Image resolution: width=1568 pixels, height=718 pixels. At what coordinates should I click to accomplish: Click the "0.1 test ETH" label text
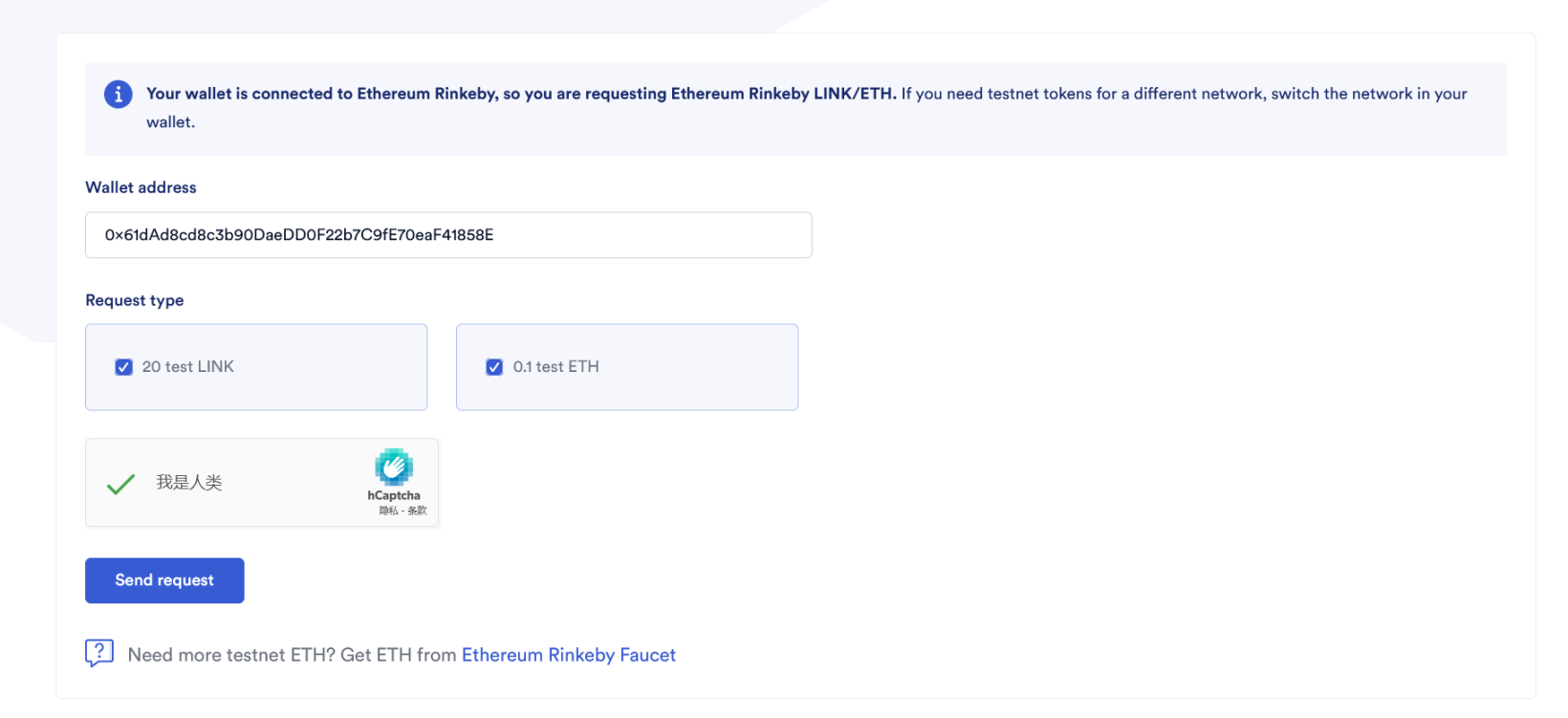click(x=555, y=367)
